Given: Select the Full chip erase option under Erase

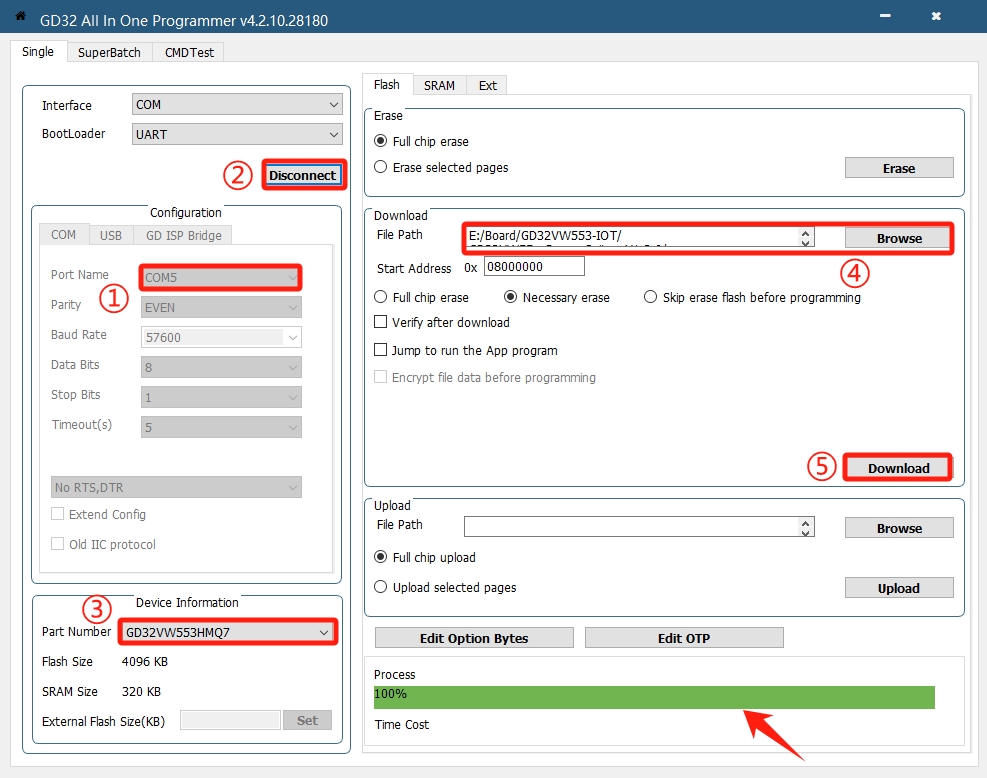Looking at the screenshot, I should (381, 142).
